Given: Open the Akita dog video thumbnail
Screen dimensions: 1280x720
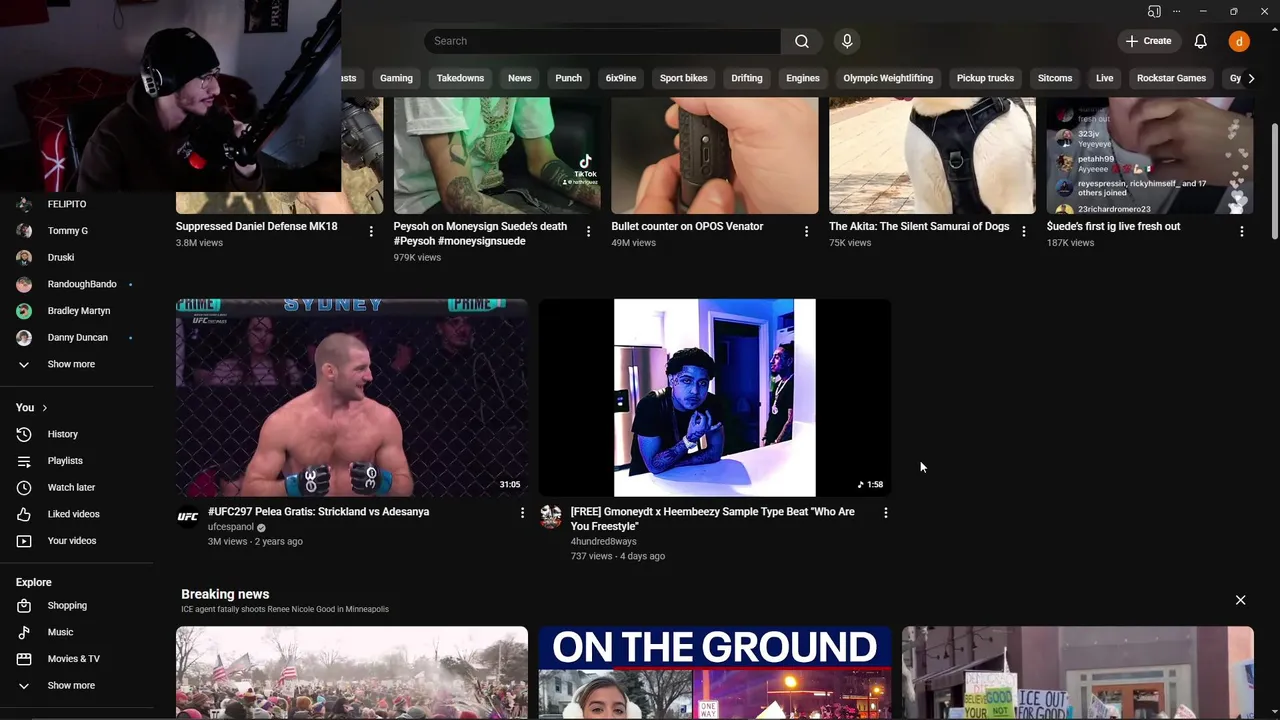Looking at the screenshot, I should (x=932, y=155).
